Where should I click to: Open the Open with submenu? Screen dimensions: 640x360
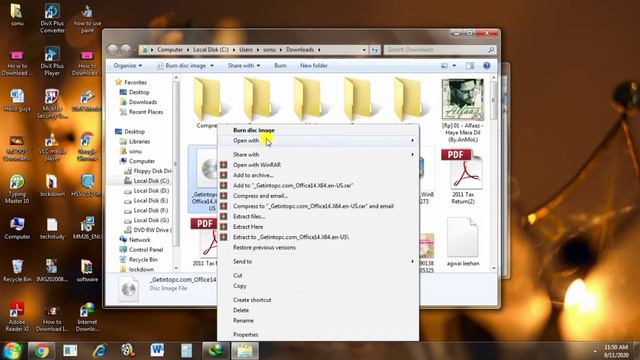[x=318, y=140]
